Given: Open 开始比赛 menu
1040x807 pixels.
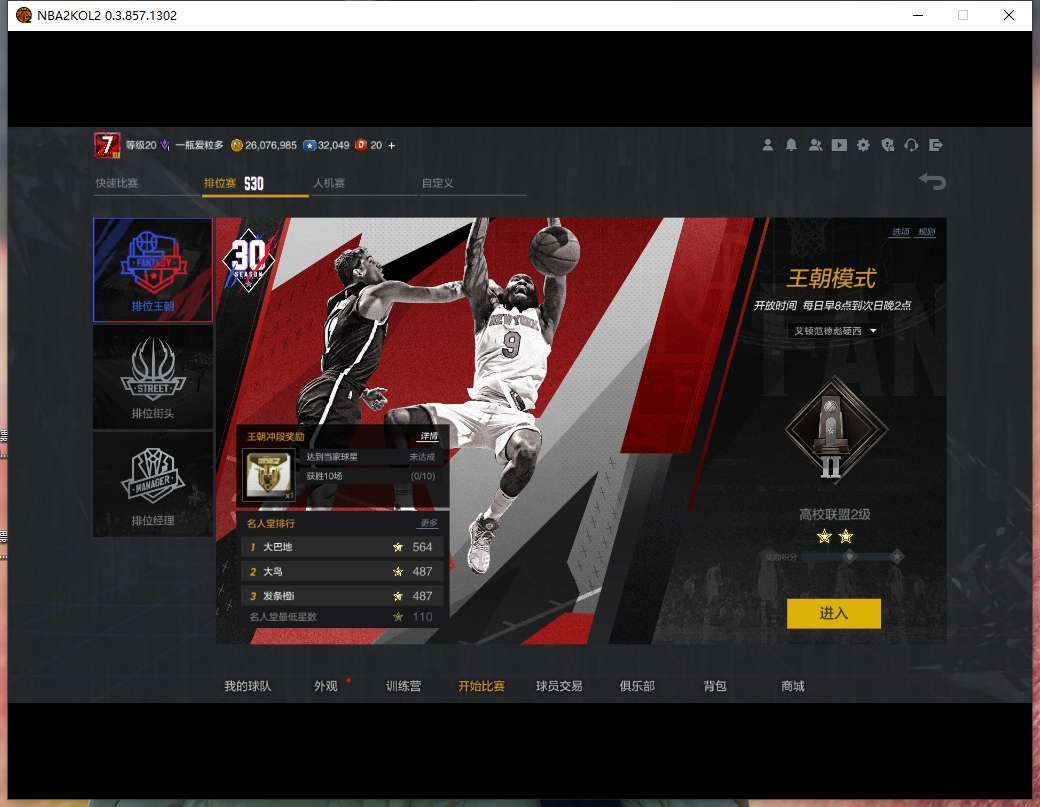Looking at the screenshot, I should click(482, 686).
